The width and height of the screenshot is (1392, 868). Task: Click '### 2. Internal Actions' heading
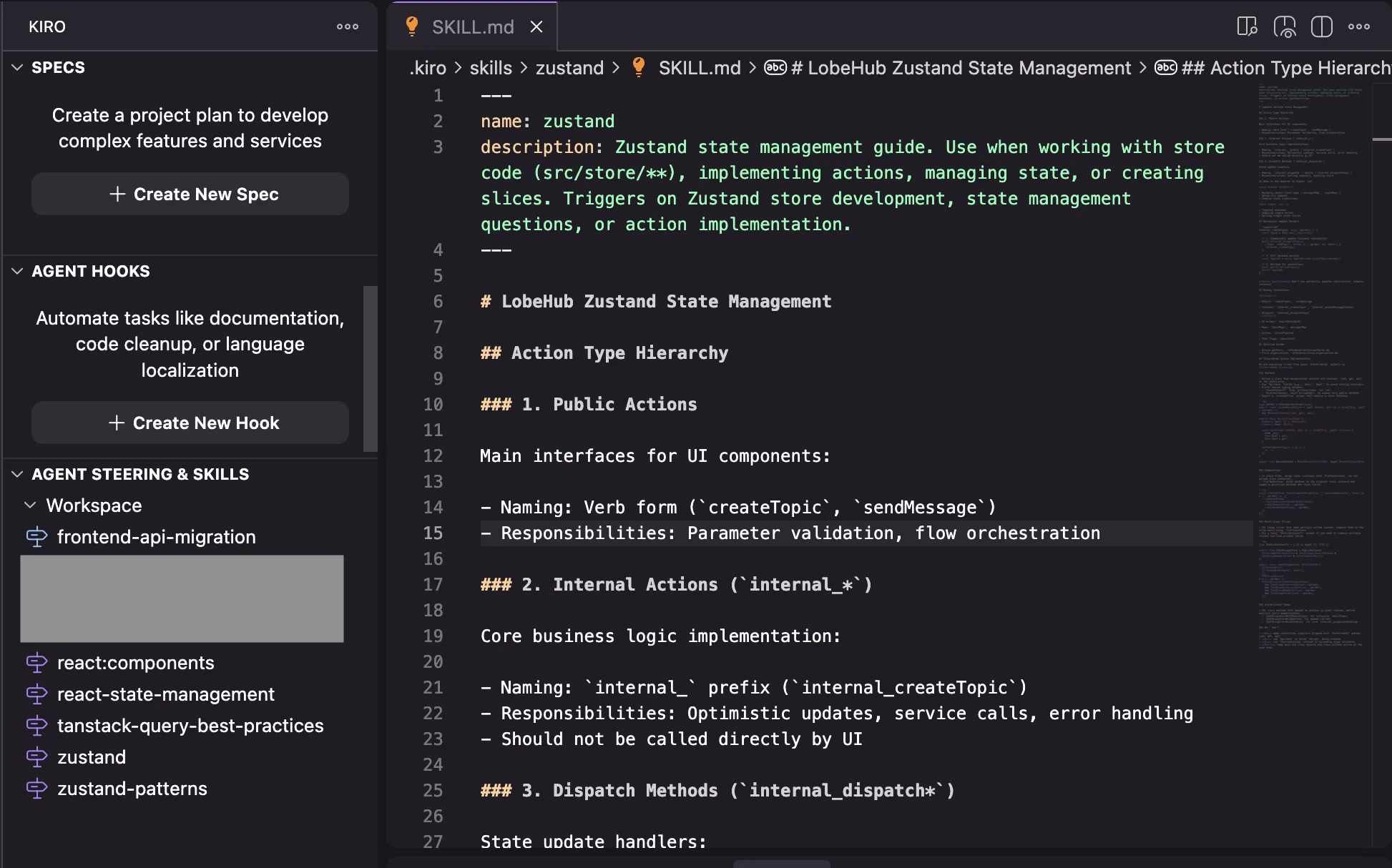676,584
